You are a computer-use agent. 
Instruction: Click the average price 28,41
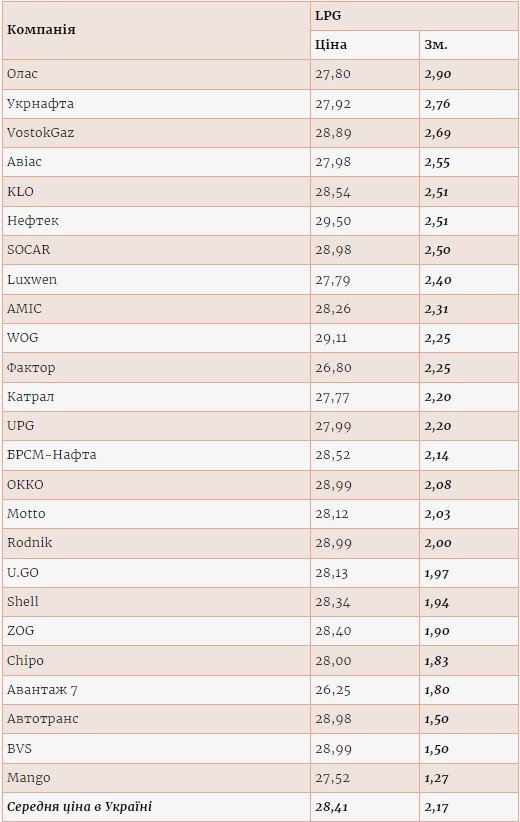click(331, 807)
